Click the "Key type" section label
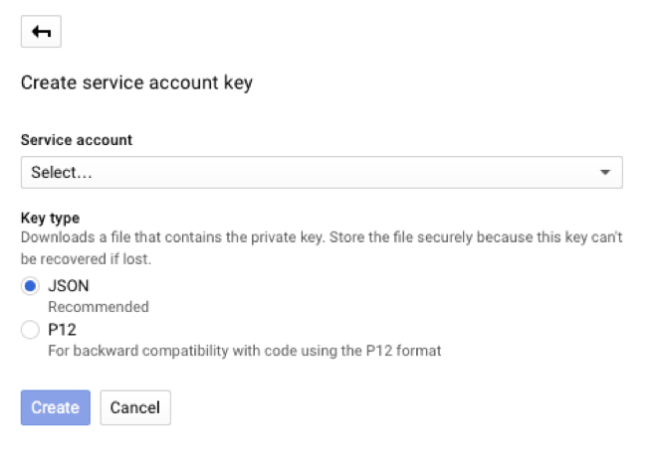 50,217
